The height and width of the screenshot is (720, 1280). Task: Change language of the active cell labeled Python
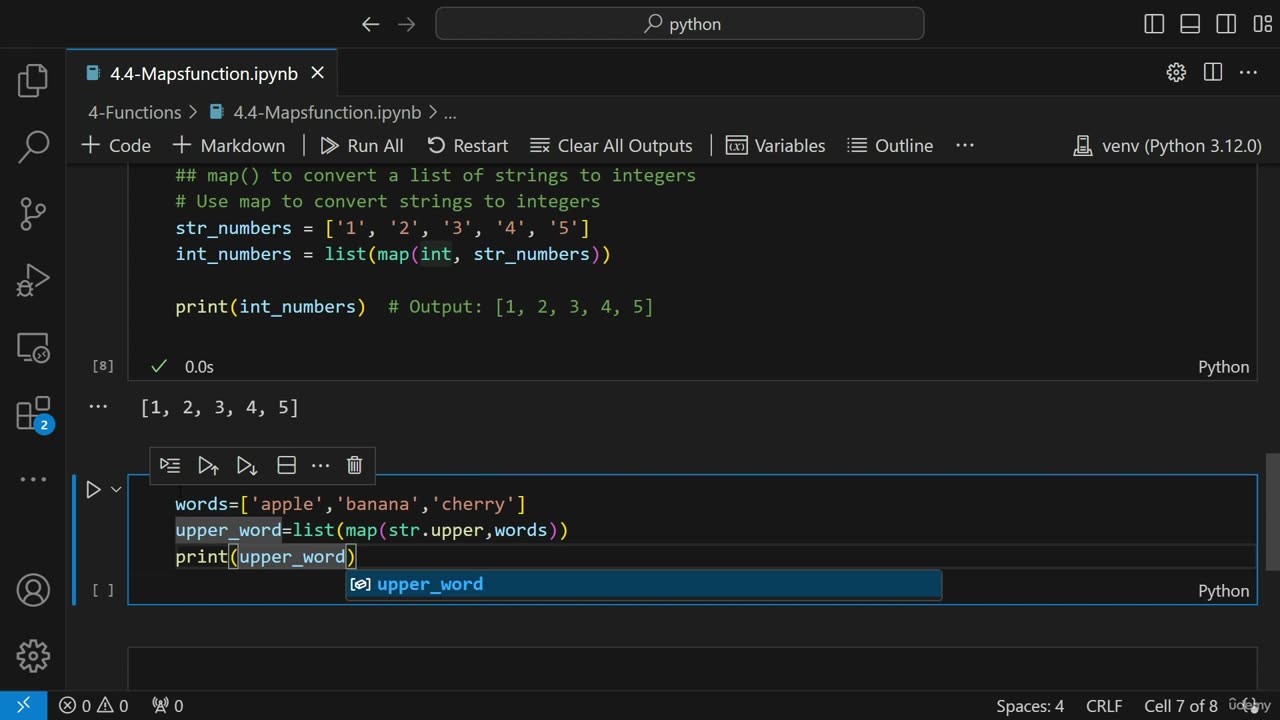point(1224,591)
